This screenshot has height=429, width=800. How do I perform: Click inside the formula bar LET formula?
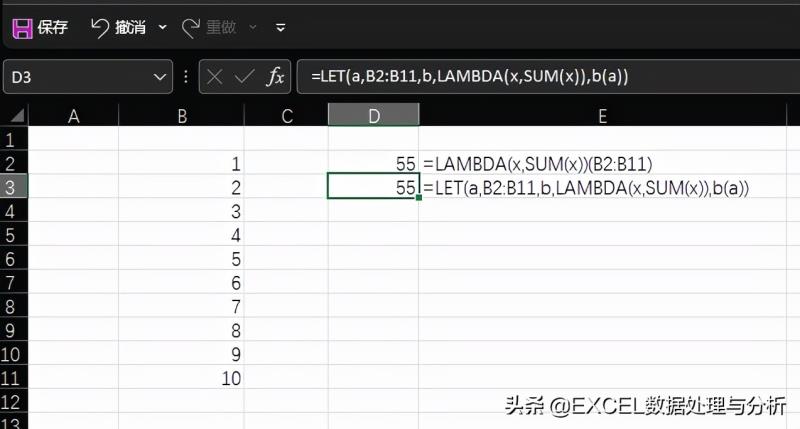tap(469, 77)
